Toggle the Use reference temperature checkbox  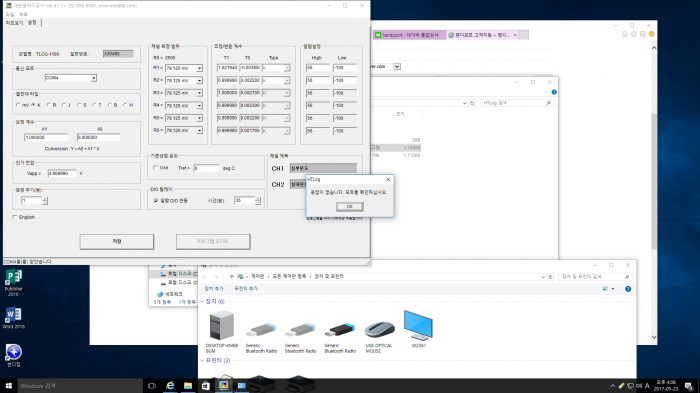click(x=155, y=168)
